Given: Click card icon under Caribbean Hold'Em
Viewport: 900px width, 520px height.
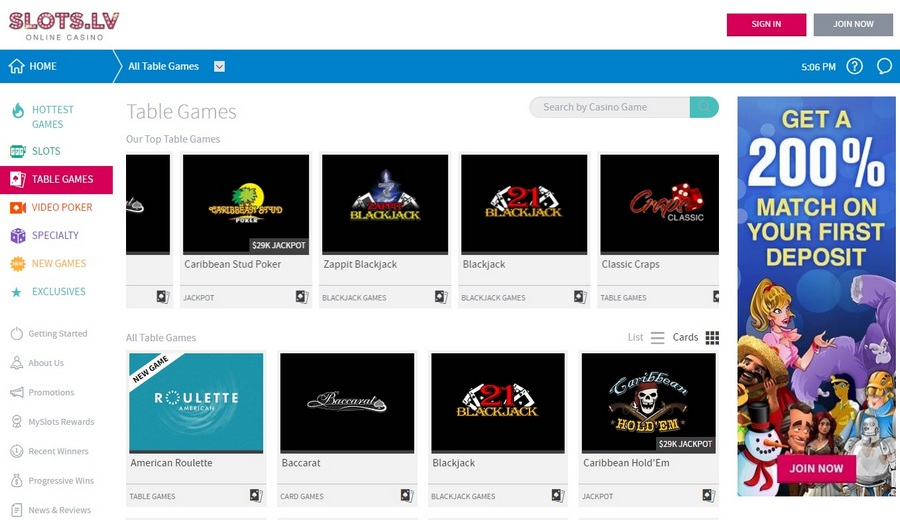Looking at the screenshot, I should tap(709, 495).
